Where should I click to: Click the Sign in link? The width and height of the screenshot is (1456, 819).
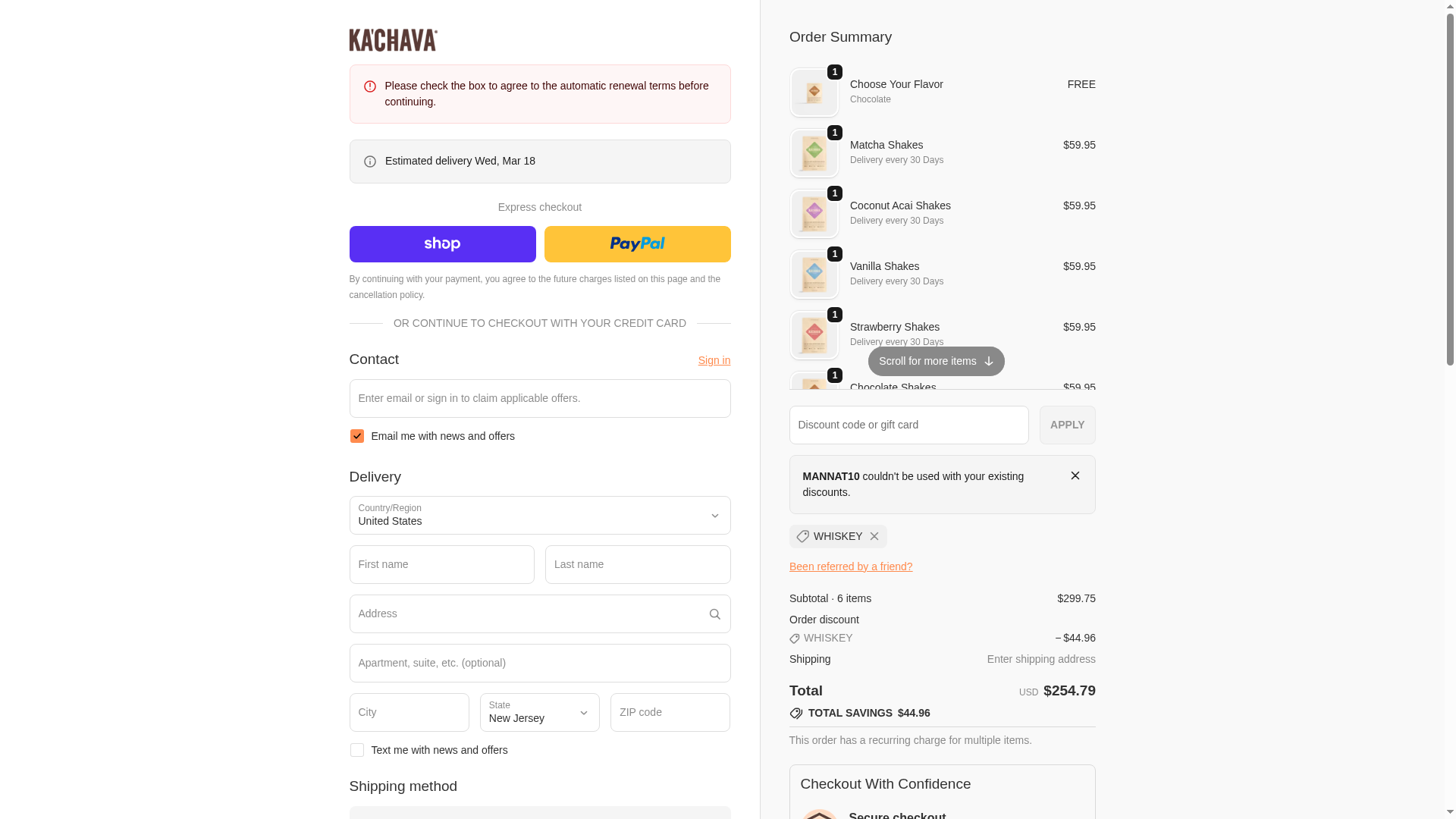[714, 360]
